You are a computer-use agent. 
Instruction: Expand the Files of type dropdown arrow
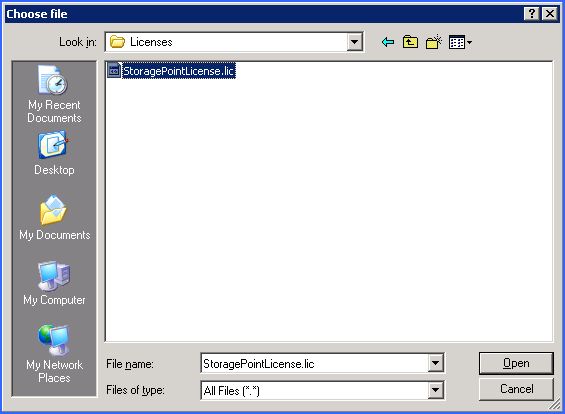click(435, 390)
